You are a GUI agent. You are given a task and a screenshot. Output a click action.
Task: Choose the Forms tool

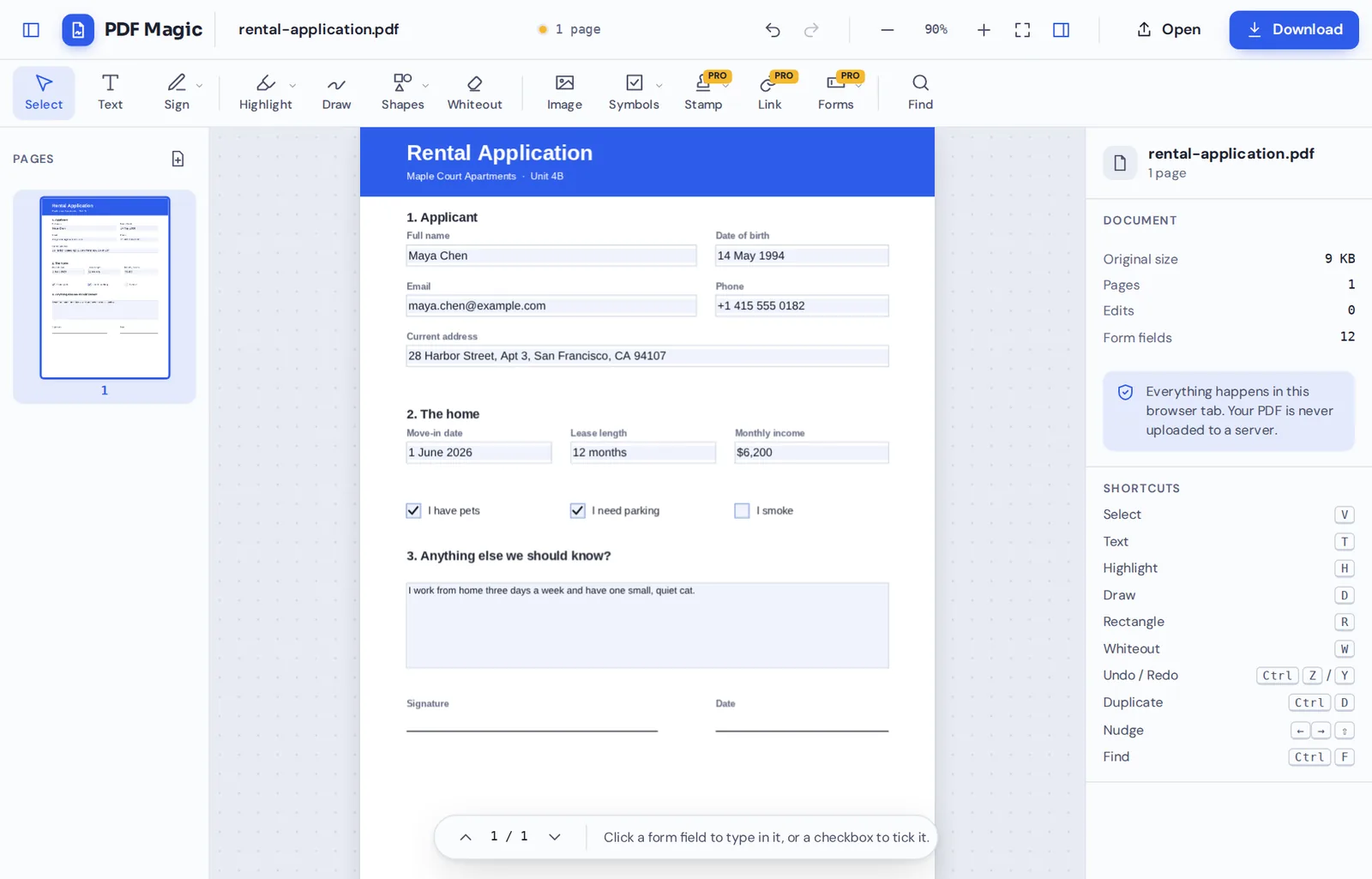tap(835, 93)
